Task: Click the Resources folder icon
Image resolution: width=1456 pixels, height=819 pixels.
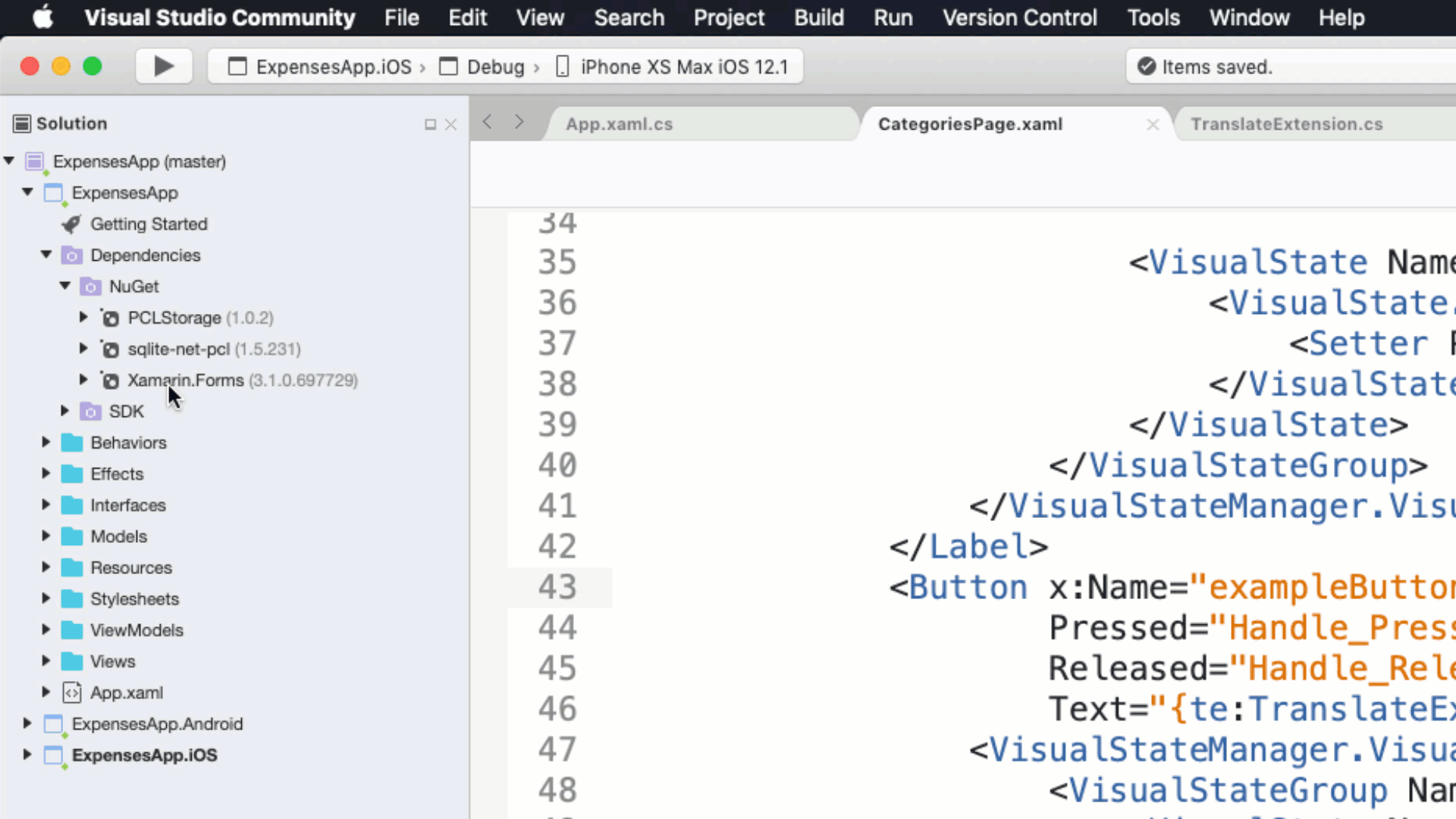Action: coord(72,568)
